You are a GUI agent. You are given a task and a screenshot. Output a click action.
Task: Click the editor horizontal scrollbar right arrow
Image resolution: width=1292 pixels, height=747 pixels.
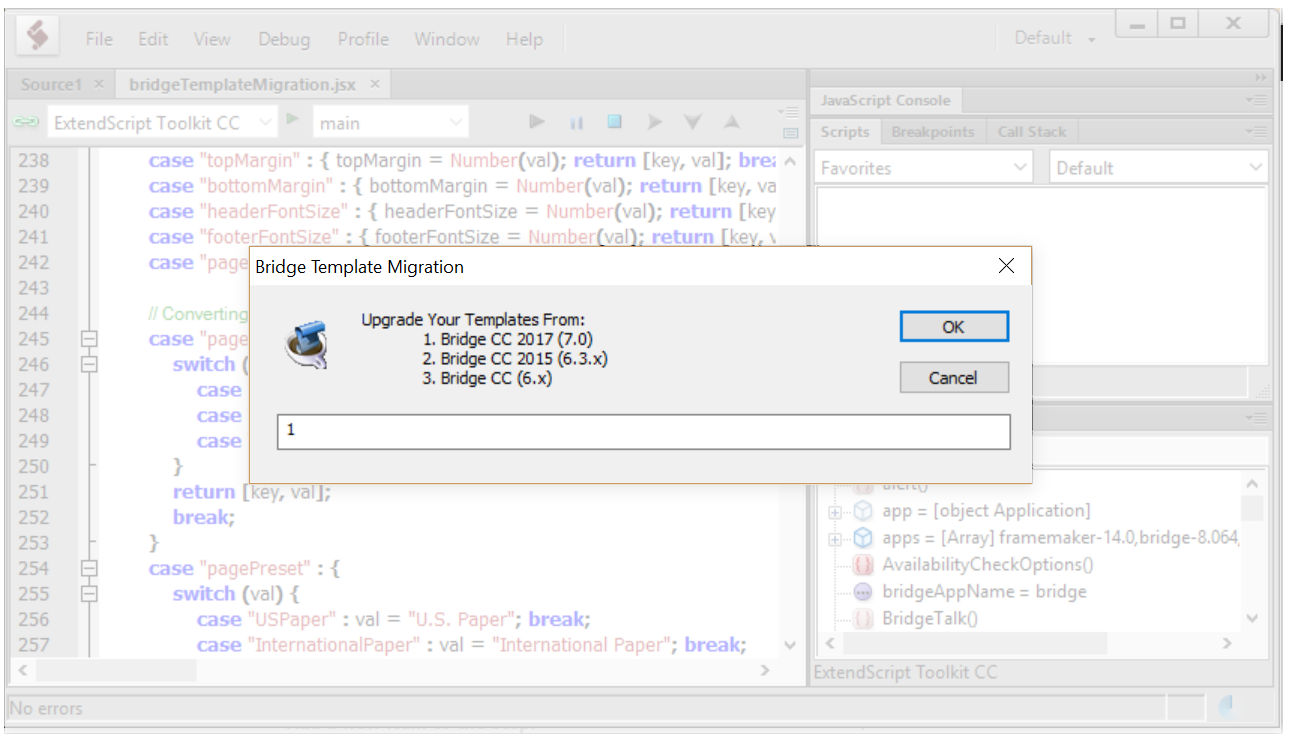[x=766, y=670]
